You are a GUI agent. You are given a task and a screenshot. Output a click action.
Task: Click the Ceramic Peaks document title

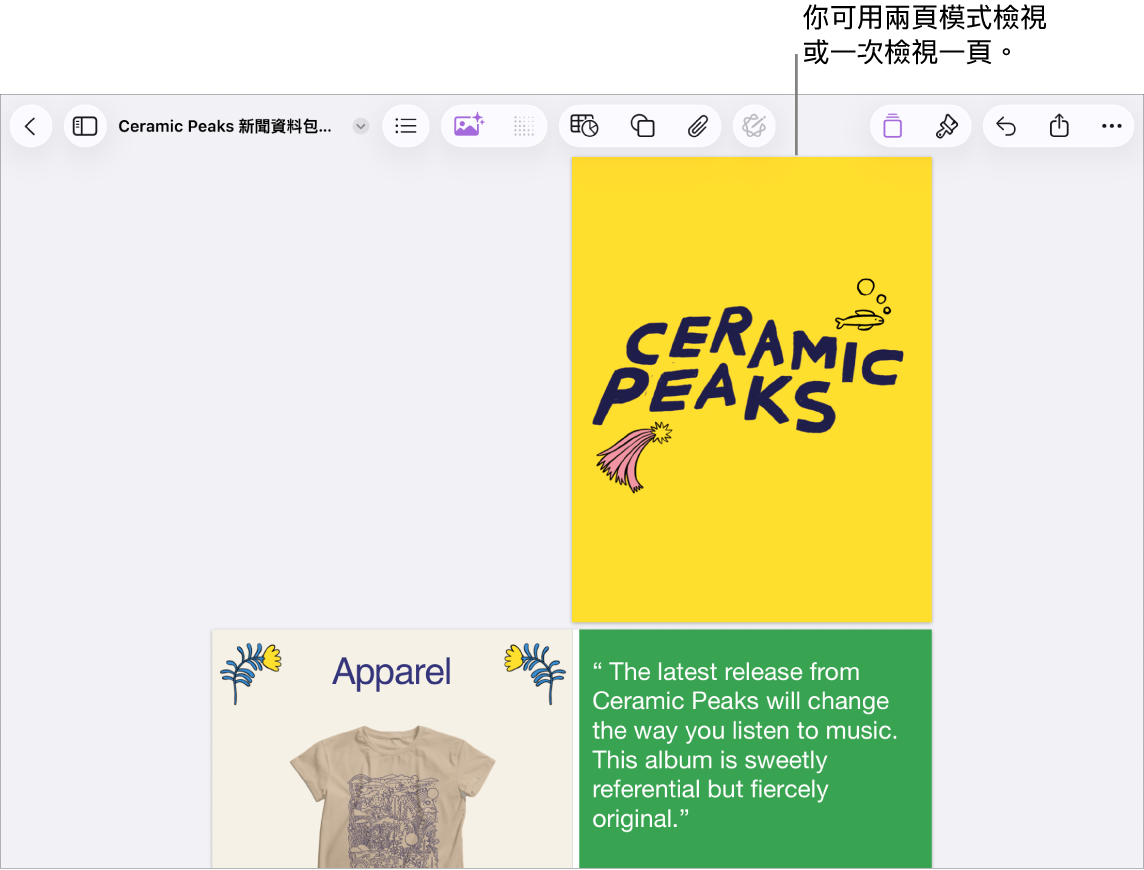click(x=225, y=126)
